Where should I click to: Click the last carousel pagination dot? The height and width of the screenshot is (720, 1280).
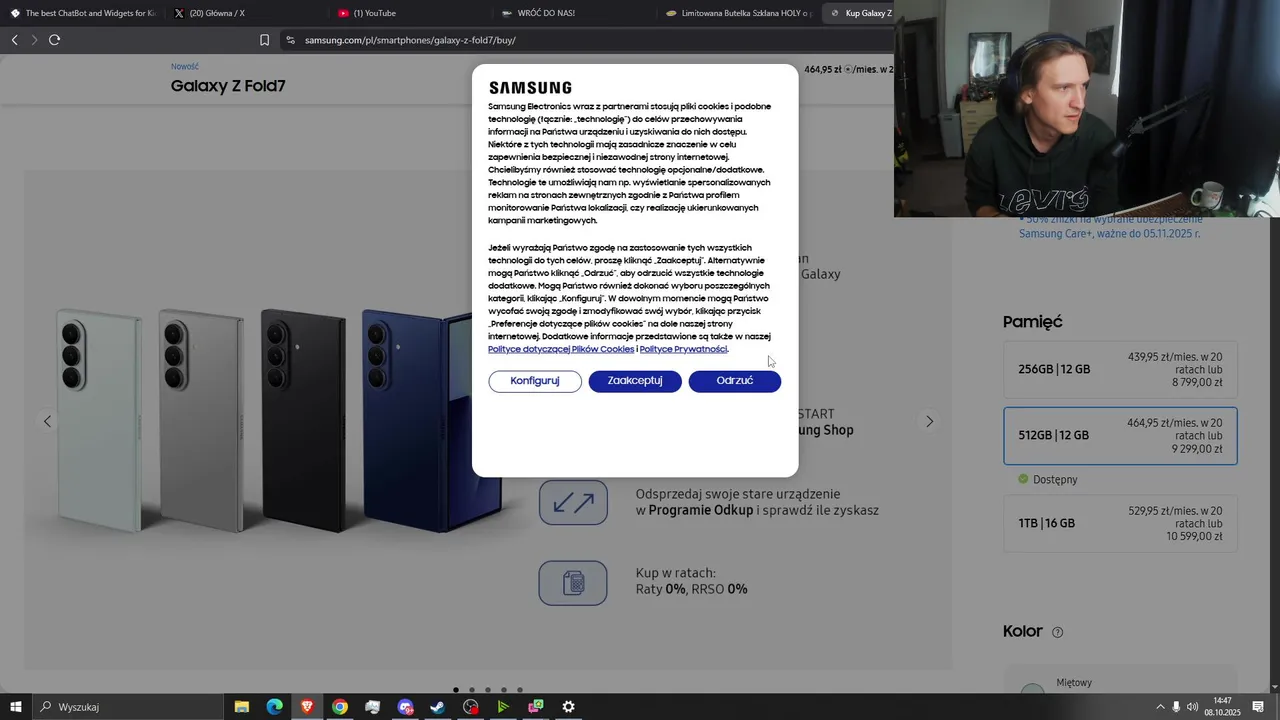coord(520,690)
